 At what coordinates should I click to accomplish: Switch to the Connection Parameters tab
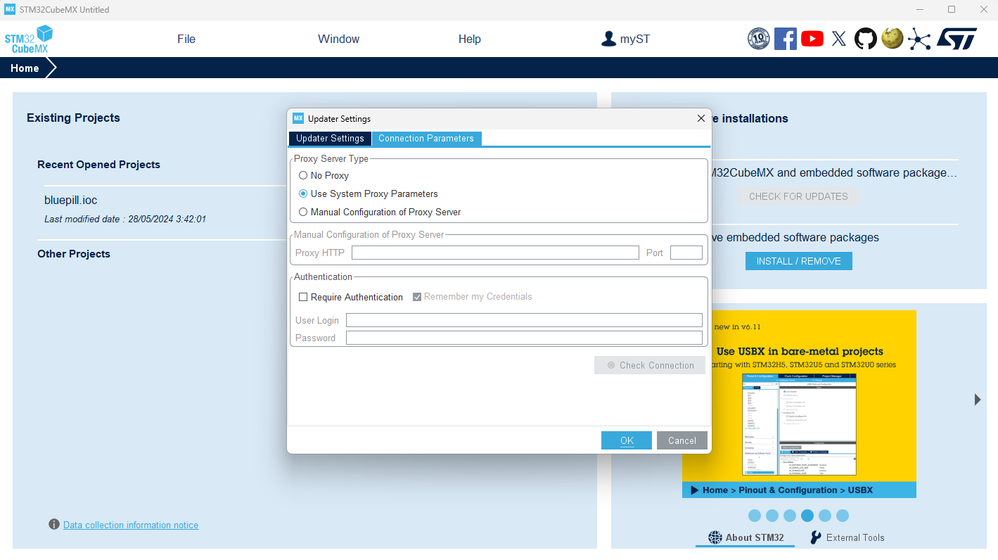point(426,139)
